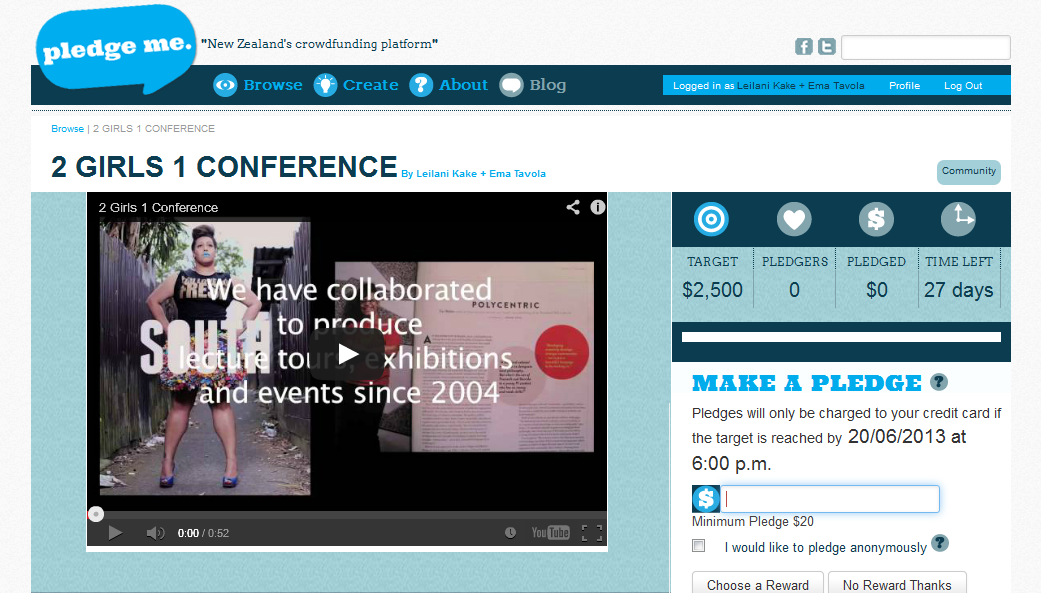Click the Choose a Reward button
1041x593 pixels.
coord(757,584)
